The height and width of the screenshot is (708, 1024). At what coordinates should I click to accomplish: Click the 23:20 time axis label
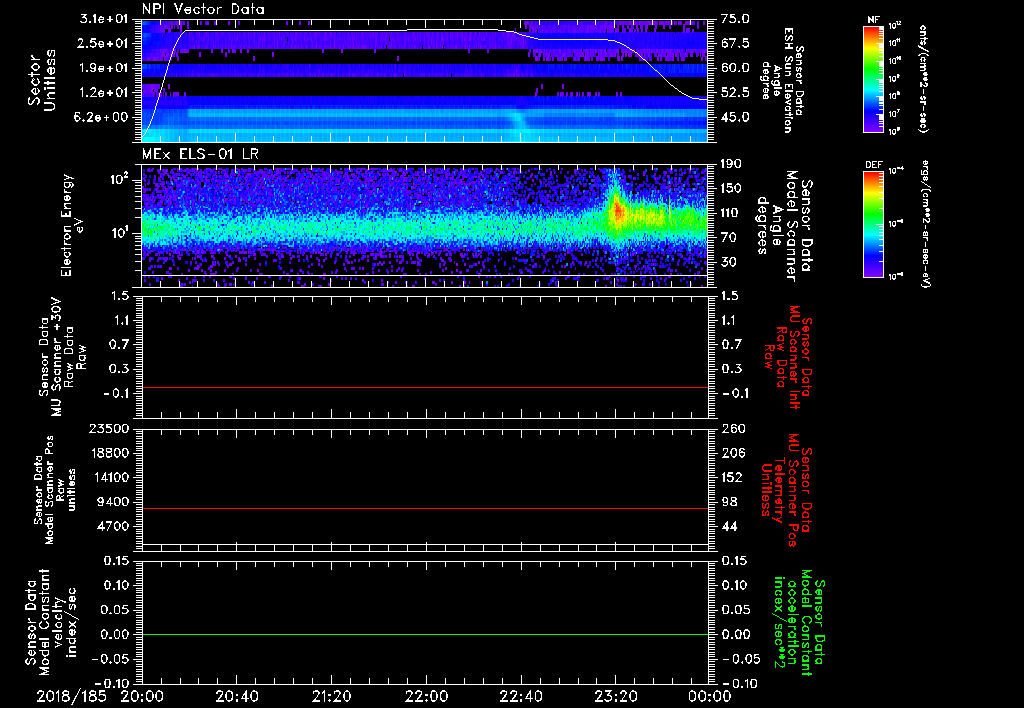[x=616, y=696]
